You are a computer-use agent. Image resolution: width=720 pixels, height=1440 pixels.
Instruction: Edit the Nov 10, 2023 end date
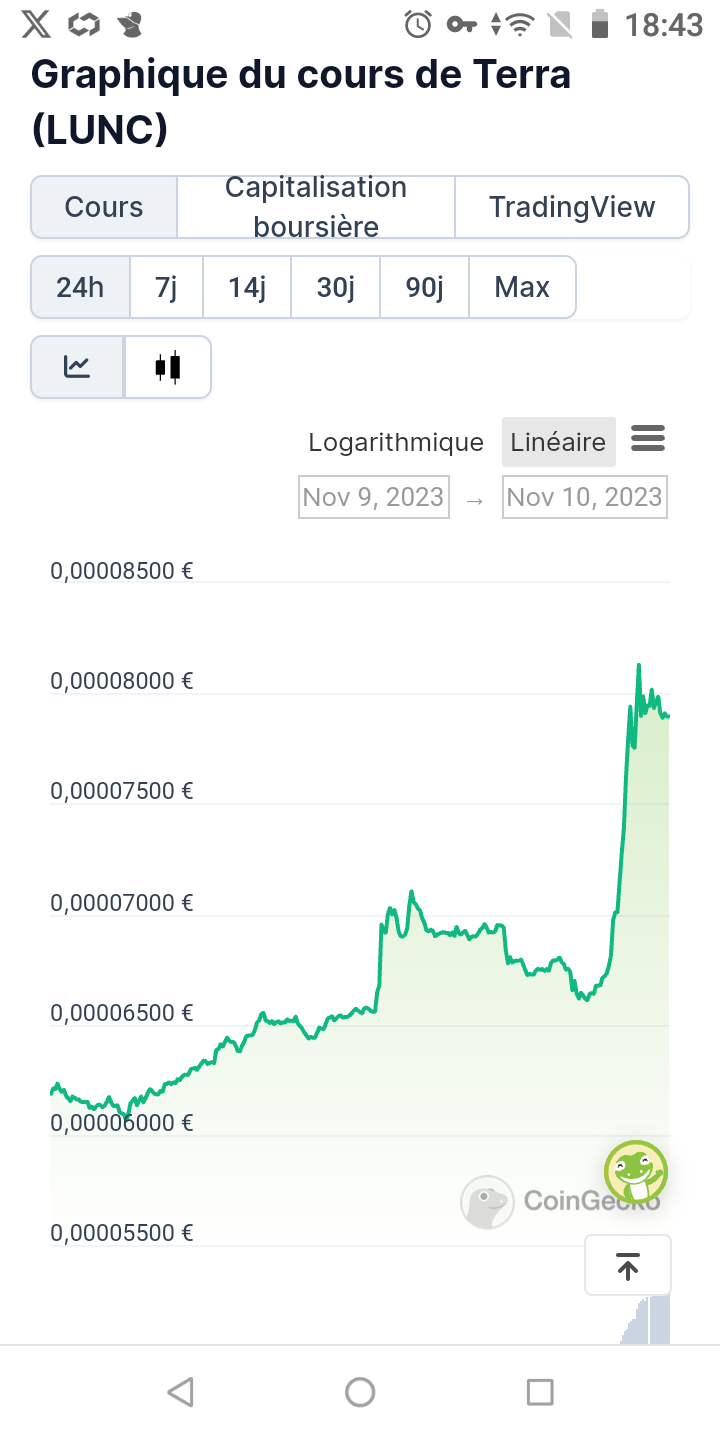pos(585,497)
